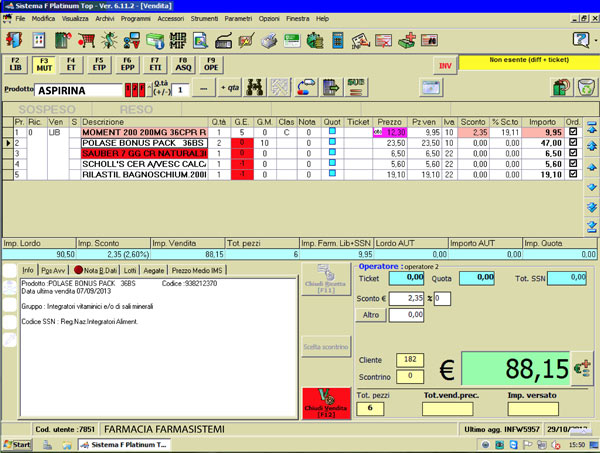
Task: Click the + qta button
Action: pos(230,88)
